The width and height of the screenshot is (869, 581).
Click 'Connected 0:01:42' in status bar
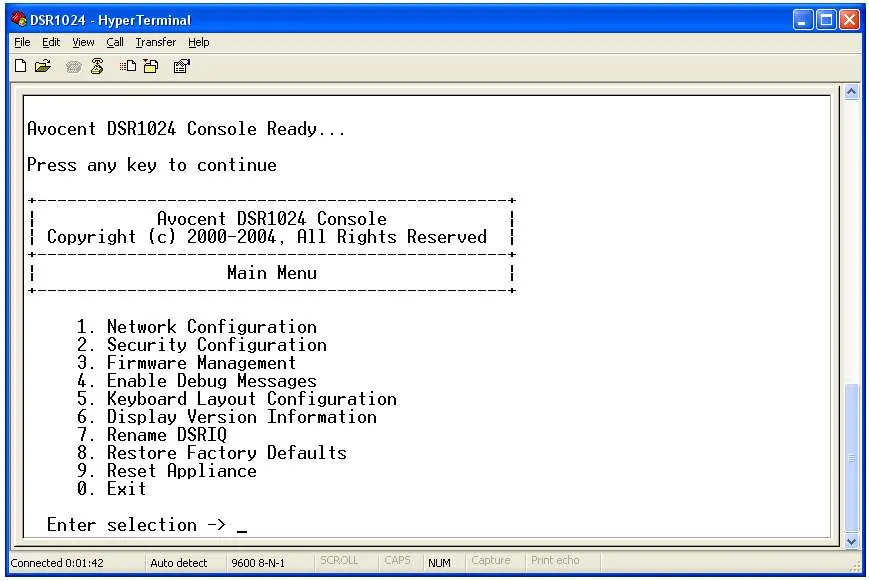coord(57,563)
